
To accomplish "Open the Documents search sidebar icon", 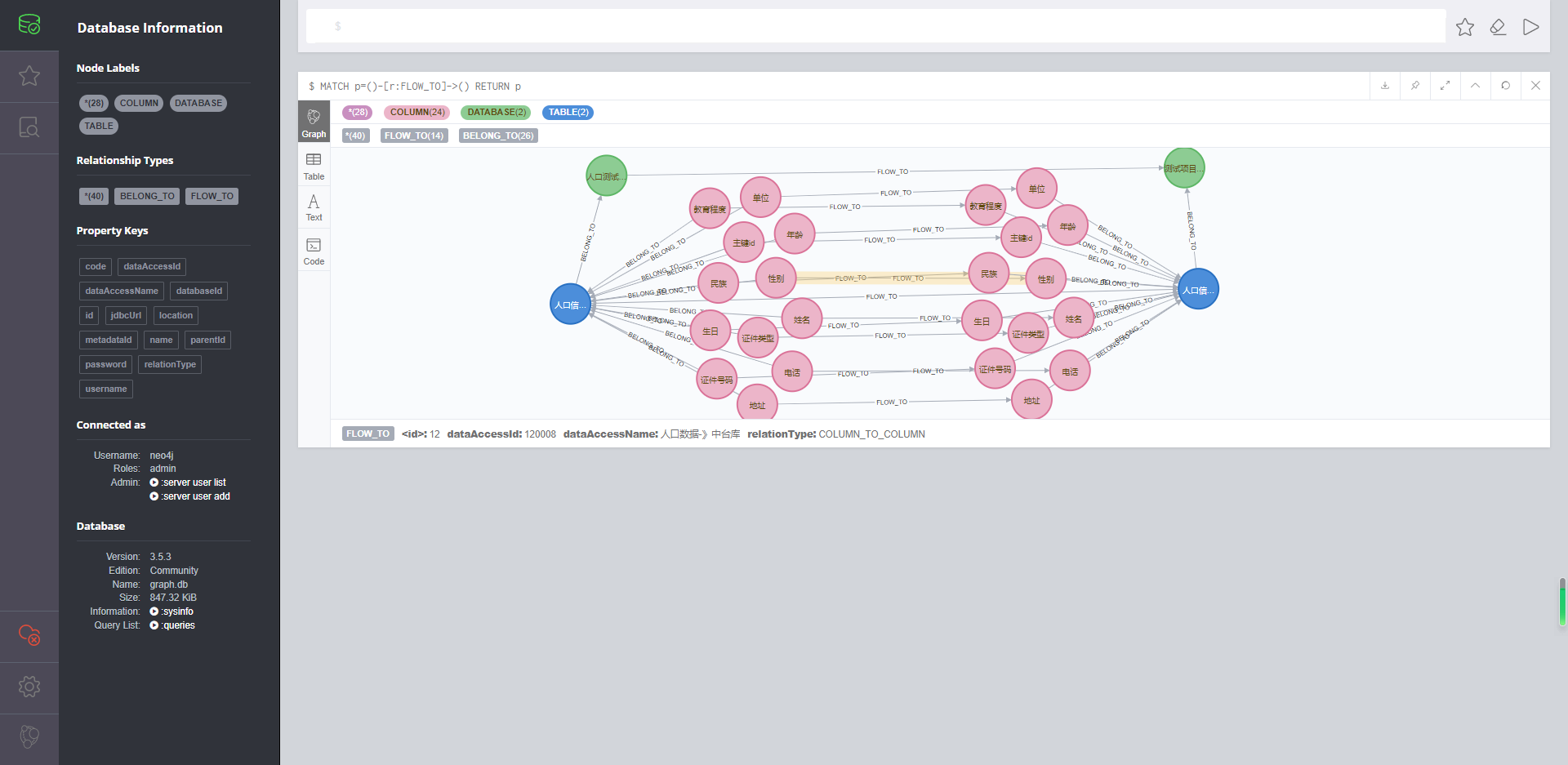I will [x=29, y=127].
